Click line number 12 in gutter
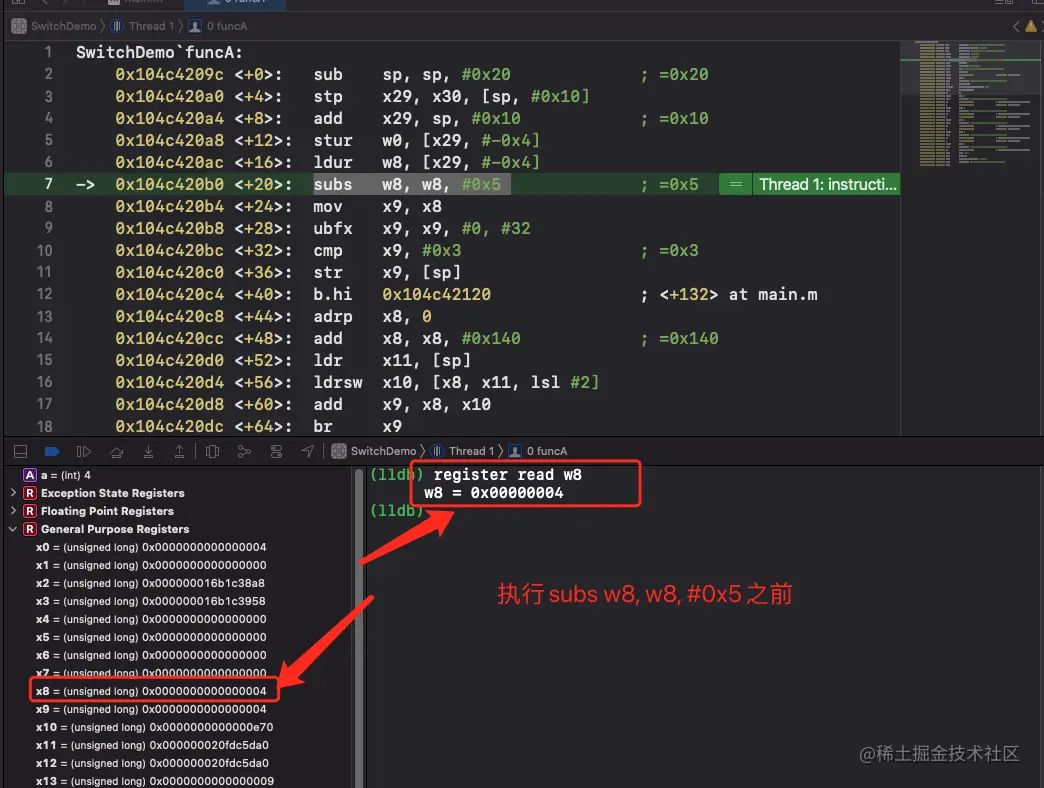1044x788 pixels. [45, 294]
